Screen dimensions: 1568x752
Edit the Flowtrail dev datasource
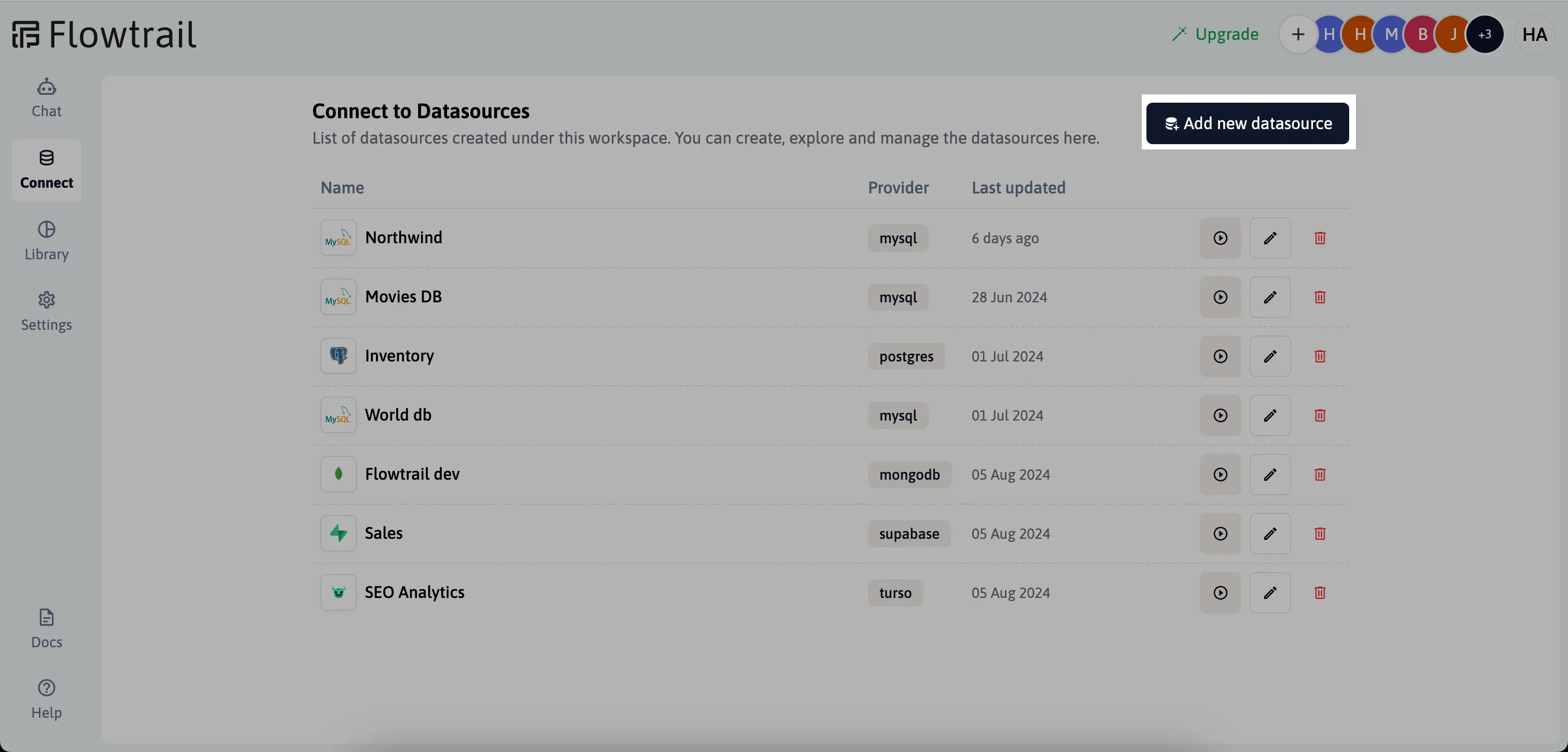pos(1270,475)
